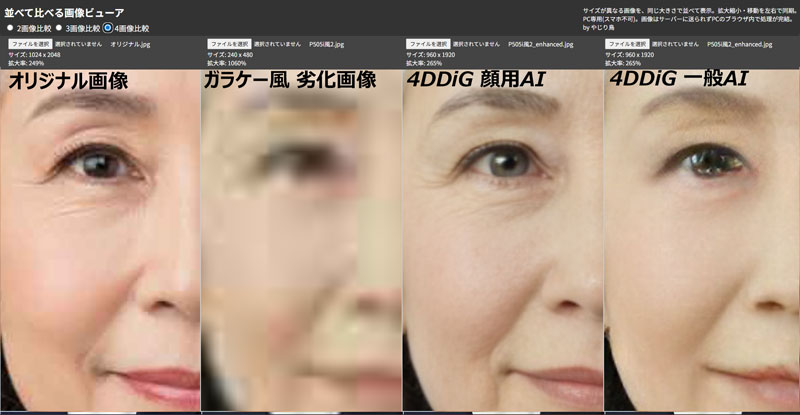Select the 3画像比較 radio option
800x415 pixels.
(x=58, y=28)
